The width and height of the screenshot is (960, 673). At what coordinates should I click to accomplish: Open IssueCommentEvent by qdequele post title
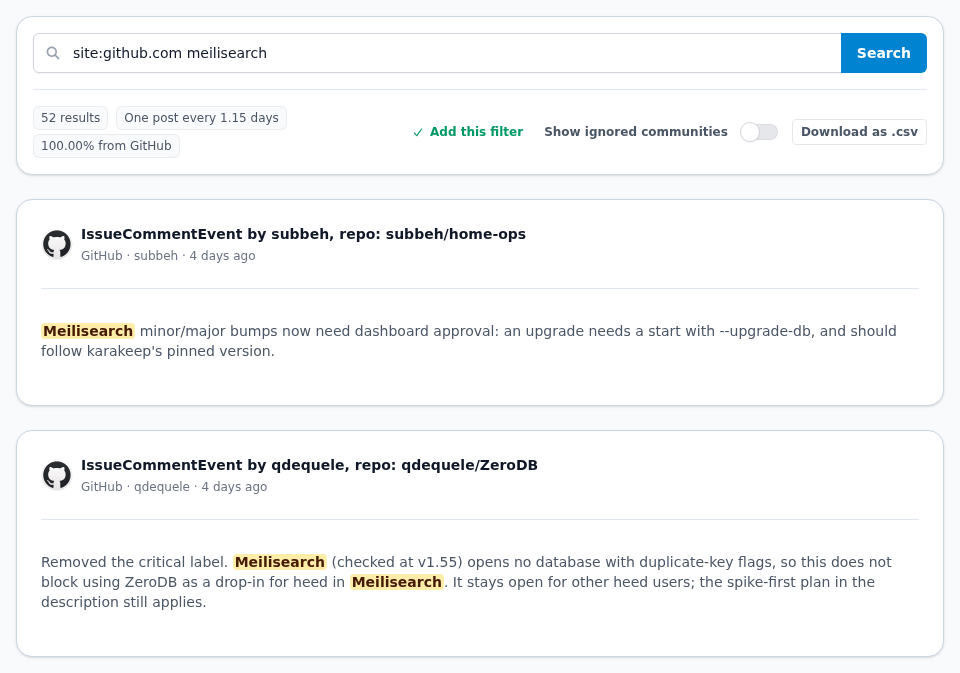(x=309, y=465)
